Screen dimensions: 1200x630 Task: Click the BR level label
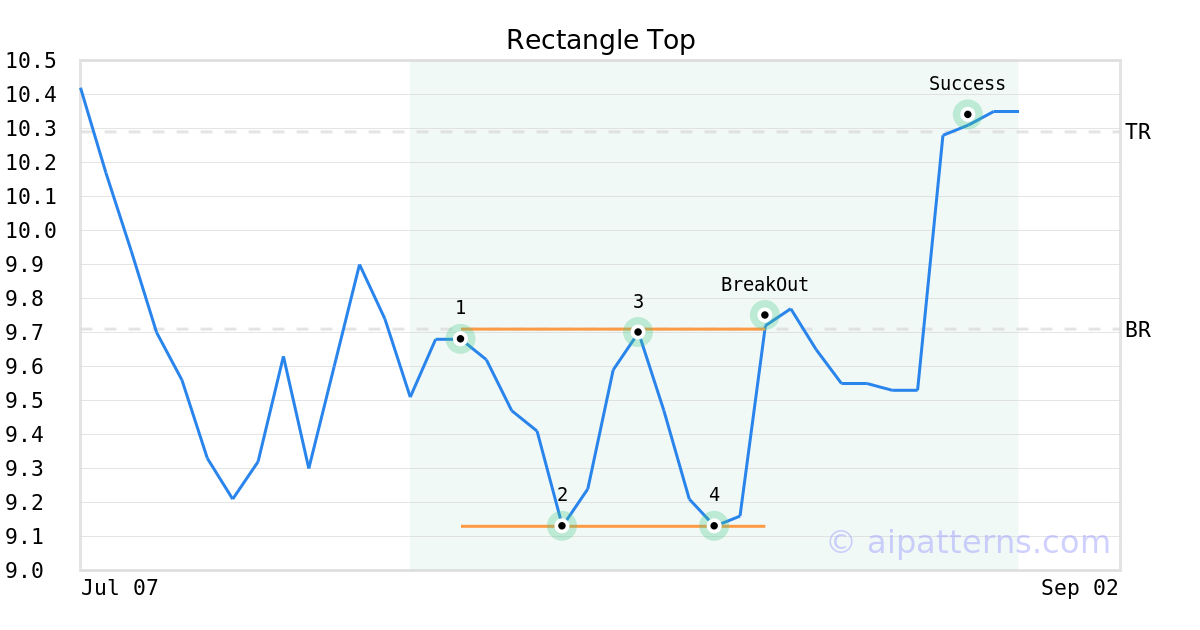[x=1138, y=330]
